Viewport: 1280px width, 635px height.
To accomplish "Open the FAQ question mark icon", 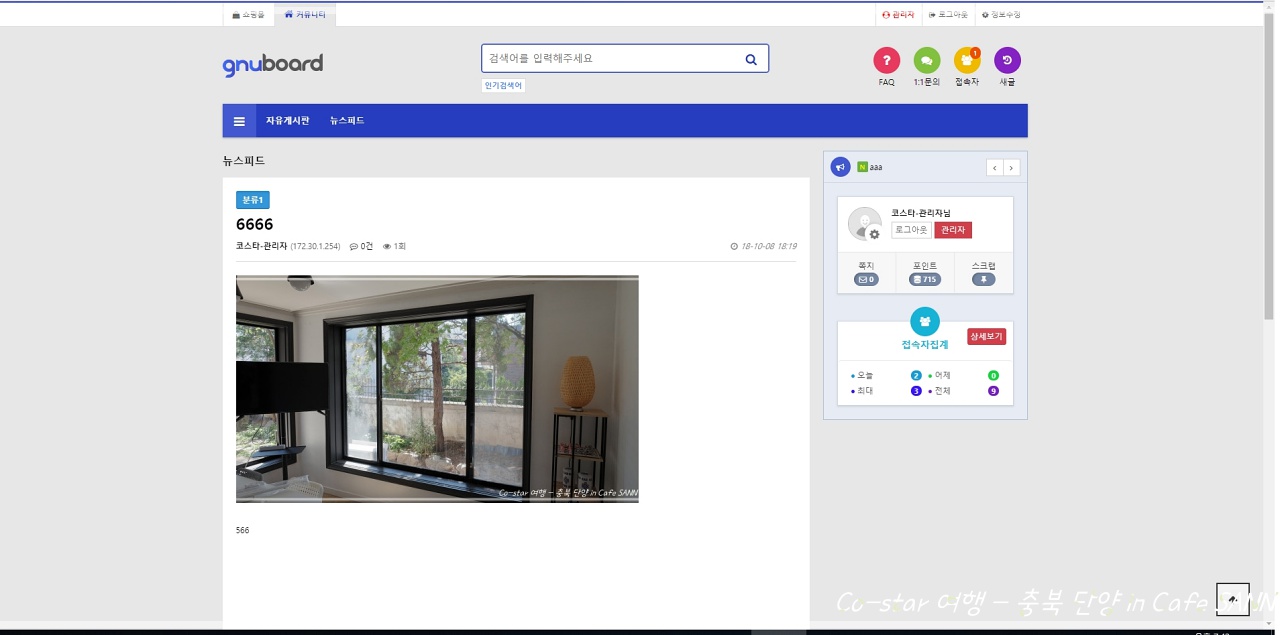I will coord(886,61).
